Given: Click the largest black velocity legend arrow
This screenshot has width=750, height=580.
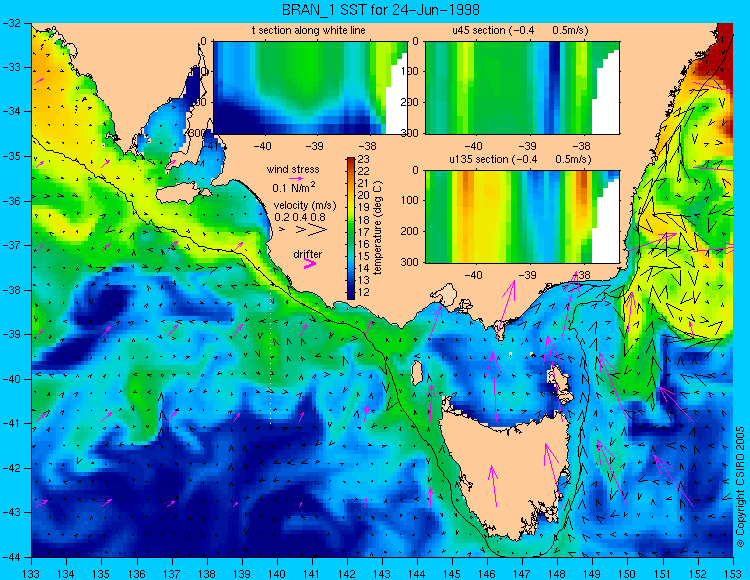Looking at the screenshot, I should (318, 230).
